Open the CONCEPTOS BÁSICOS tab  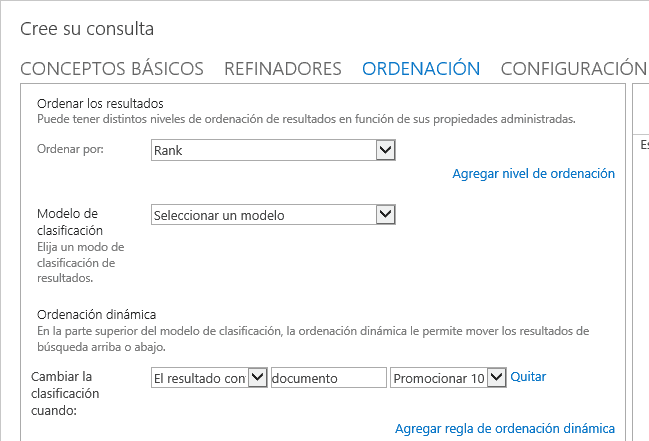coord(112,69)
